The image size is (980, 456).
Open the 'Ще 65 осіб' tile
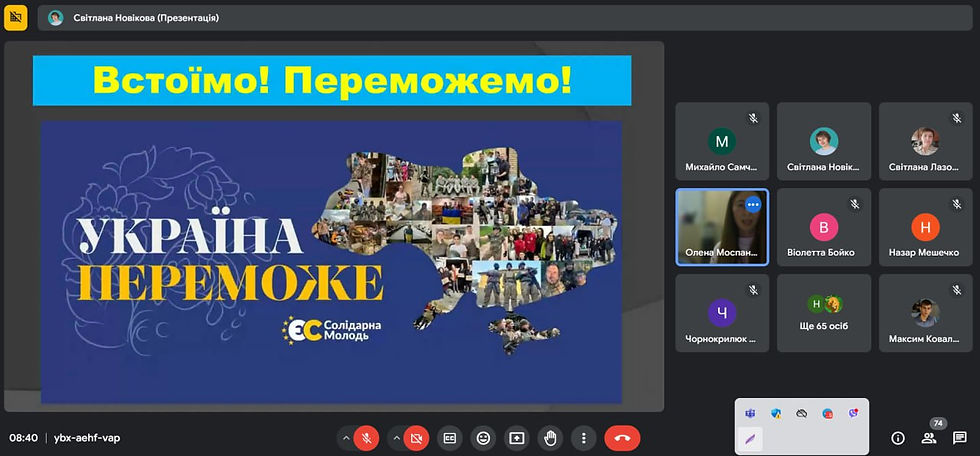pos(824,313)
